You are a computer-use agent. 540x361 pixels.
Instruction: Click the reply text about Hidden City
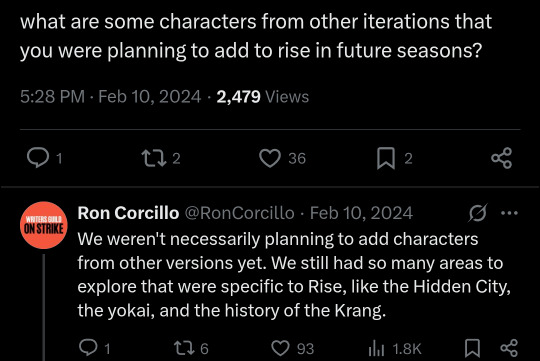point(294,275)
